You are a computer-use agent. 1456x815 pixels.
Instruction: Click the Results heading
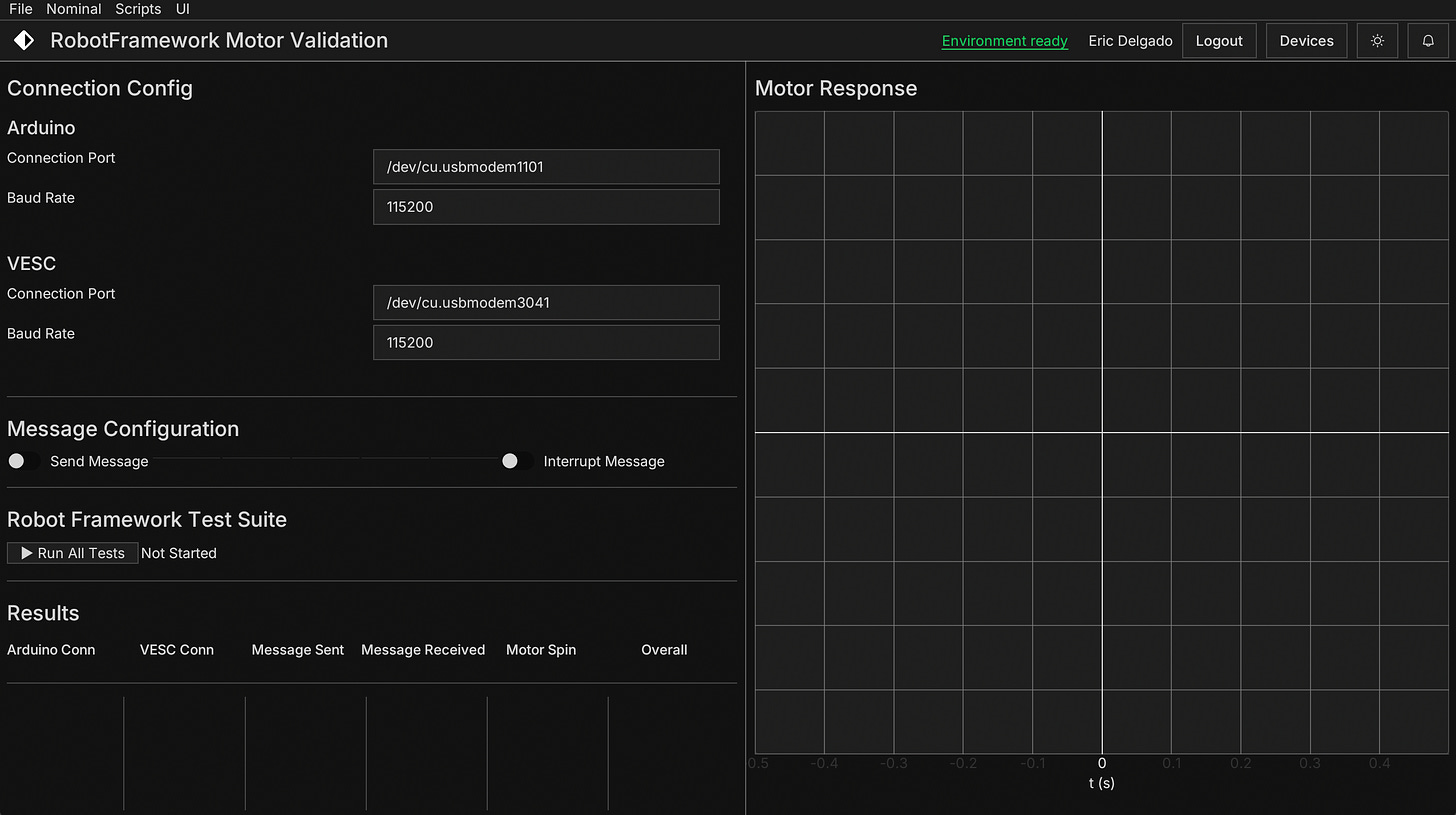43,613
